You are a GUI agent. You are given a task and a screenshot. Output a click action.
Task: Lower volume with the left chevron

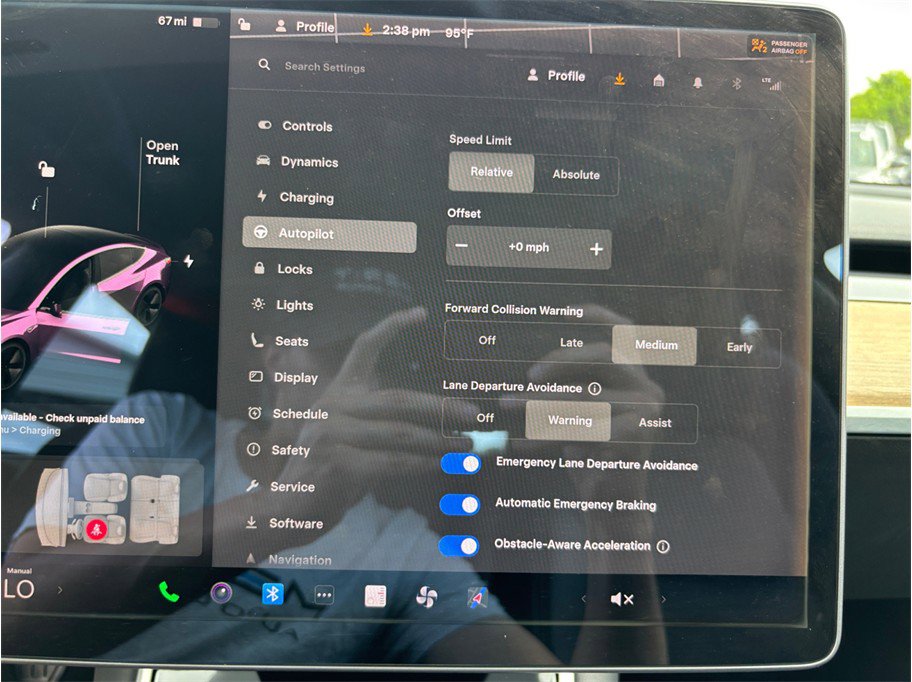click(583, 598)
